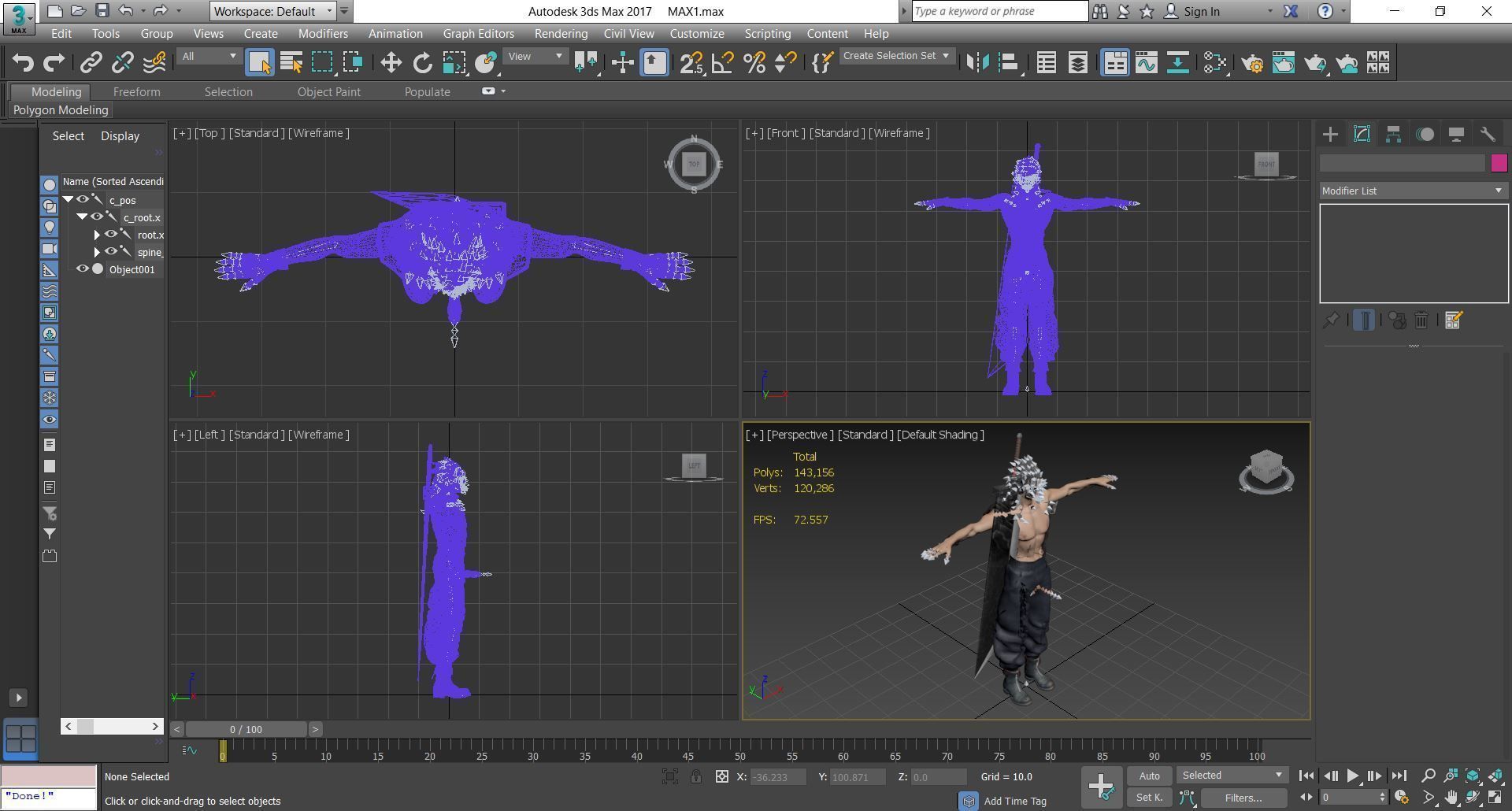
Task: Open the selection filter All dropdown
Action: pos(209,56)
